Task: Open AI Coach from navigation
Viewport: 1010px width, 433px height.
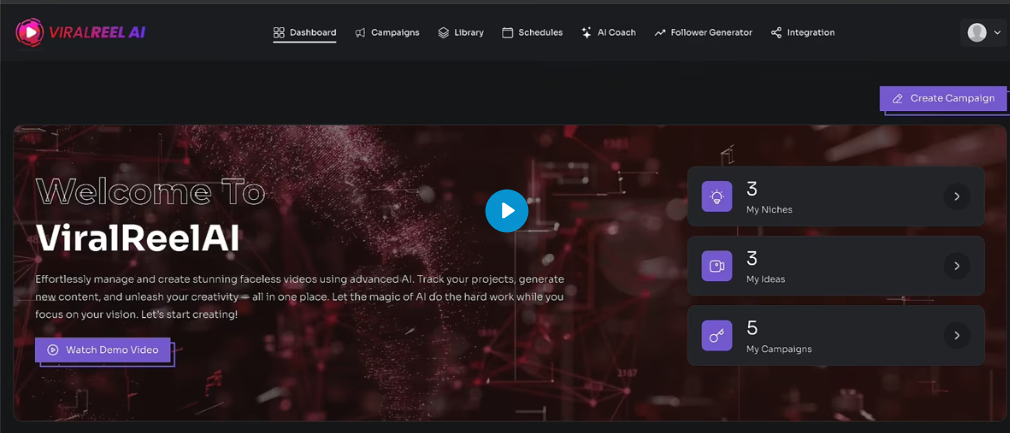Action: click(609, 32)
